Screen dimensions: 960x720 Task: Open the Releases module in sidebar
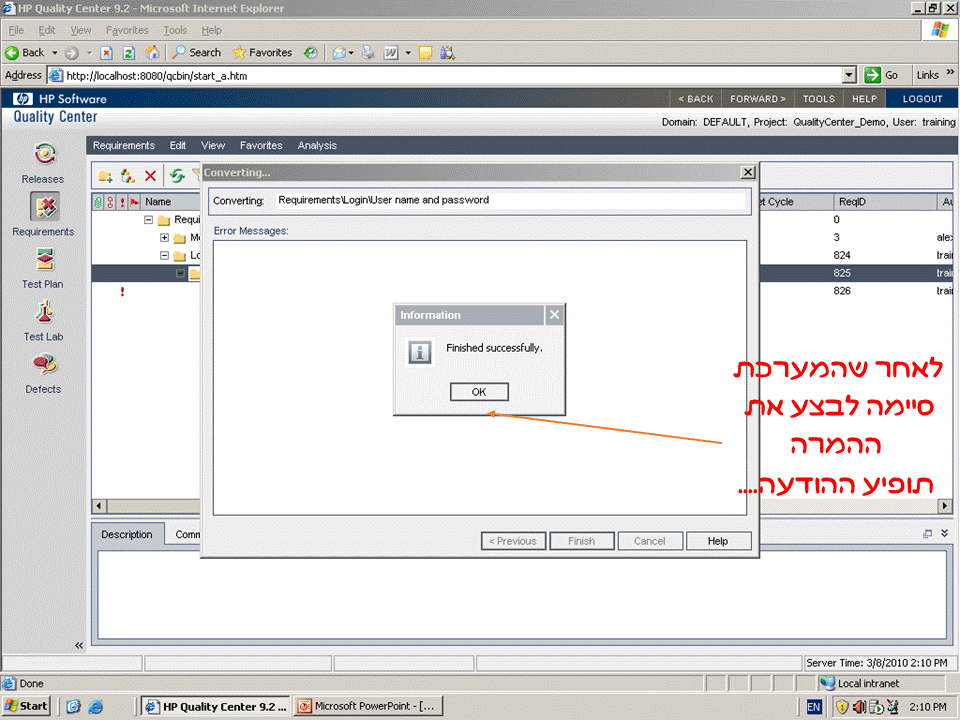click(43, 163)
